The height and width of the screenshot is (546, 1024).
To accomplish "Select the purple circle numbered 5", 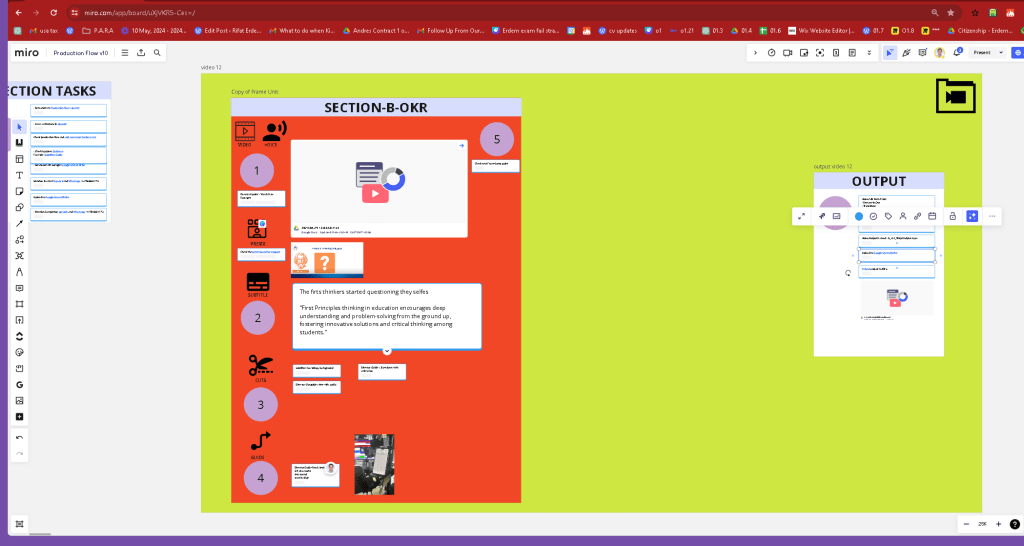I will point(497,139).
